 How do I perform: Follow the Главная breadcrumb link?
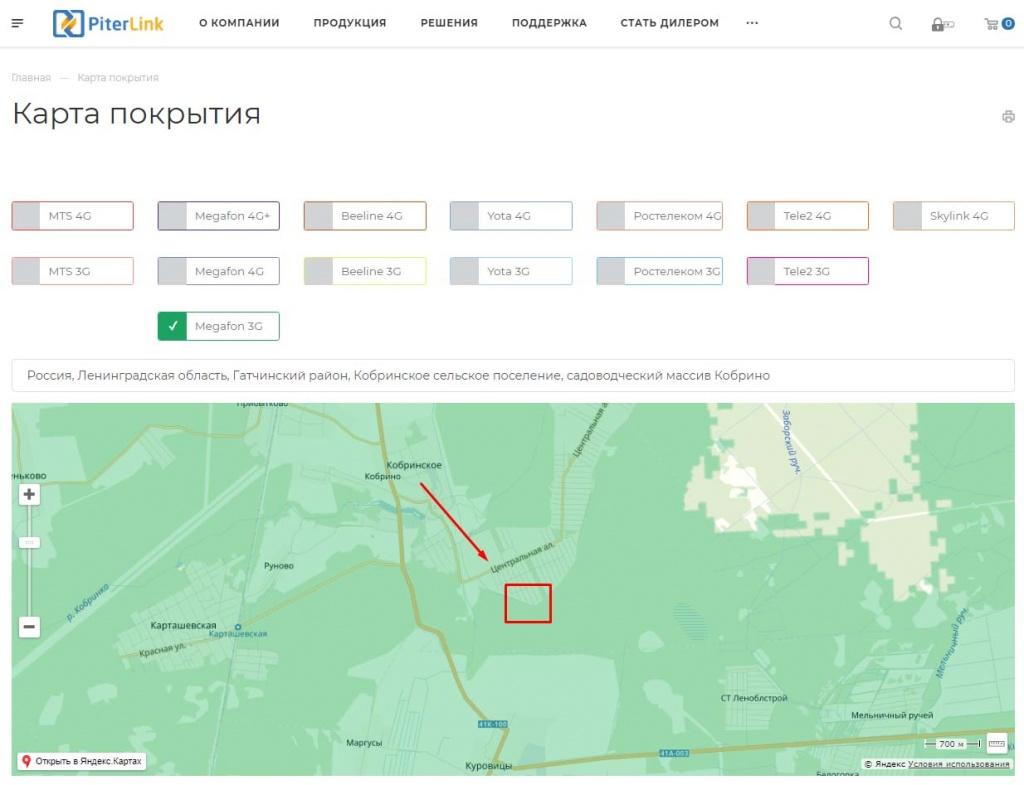tap(31, 78)
